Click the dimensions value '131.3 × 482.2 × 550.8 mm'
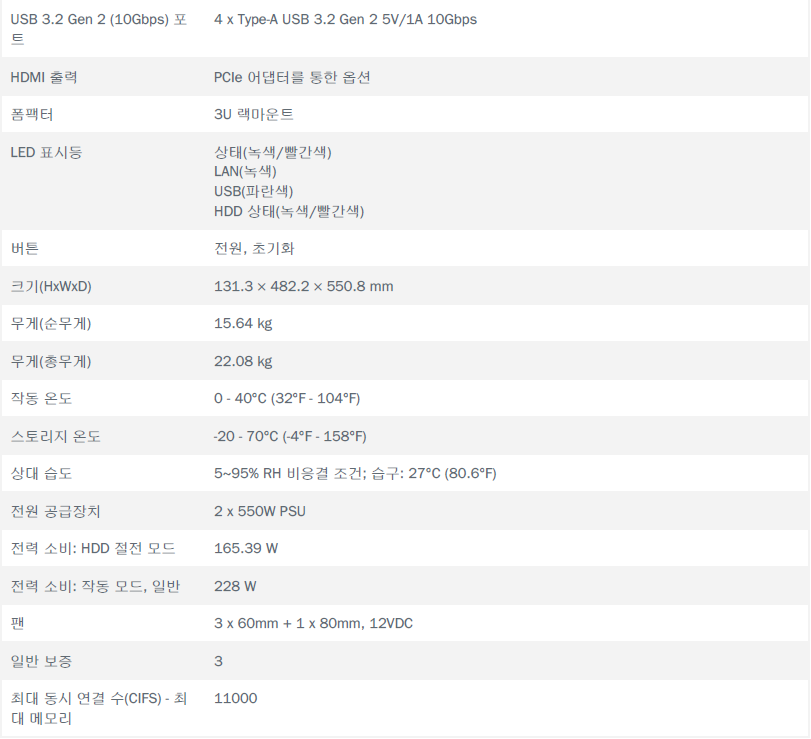The width and height of the screenshot is (811, 739). click(304, 286)
